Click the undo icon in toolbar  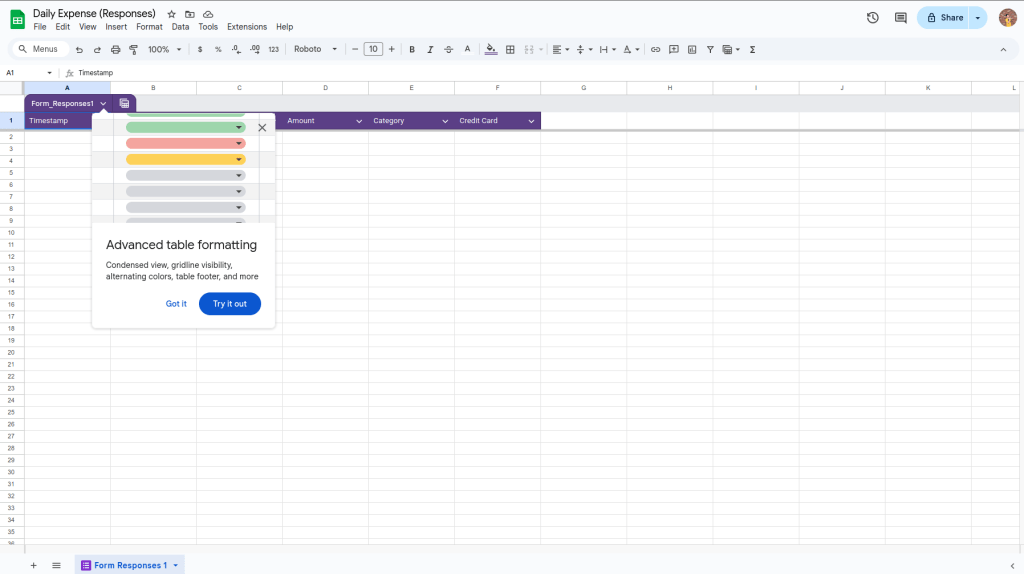[79, 49]
